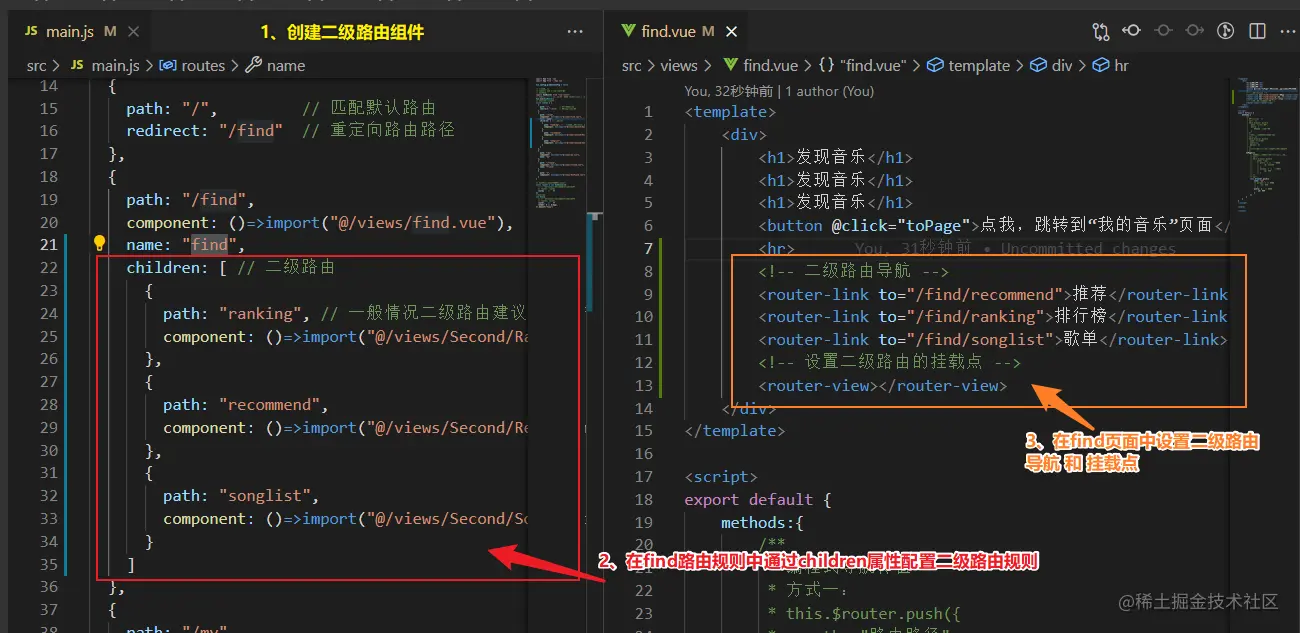Screen dimensions: 1300x633
Task: Click the views breadcrumb item
Action: (x=679, y=65)
